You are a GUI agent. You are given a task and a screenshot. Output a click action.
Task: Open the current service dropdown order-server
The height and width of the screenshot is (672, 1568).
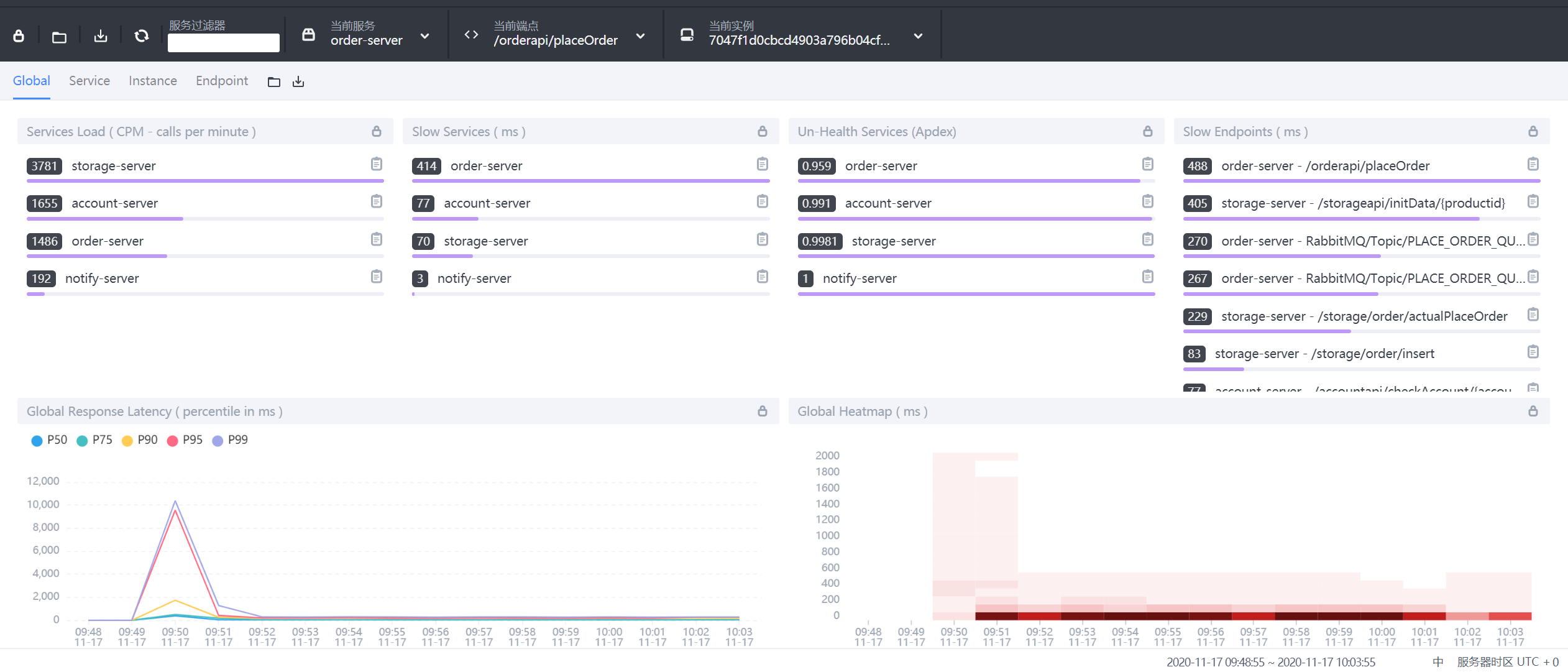pyautogui.click(x=367, y=34)
